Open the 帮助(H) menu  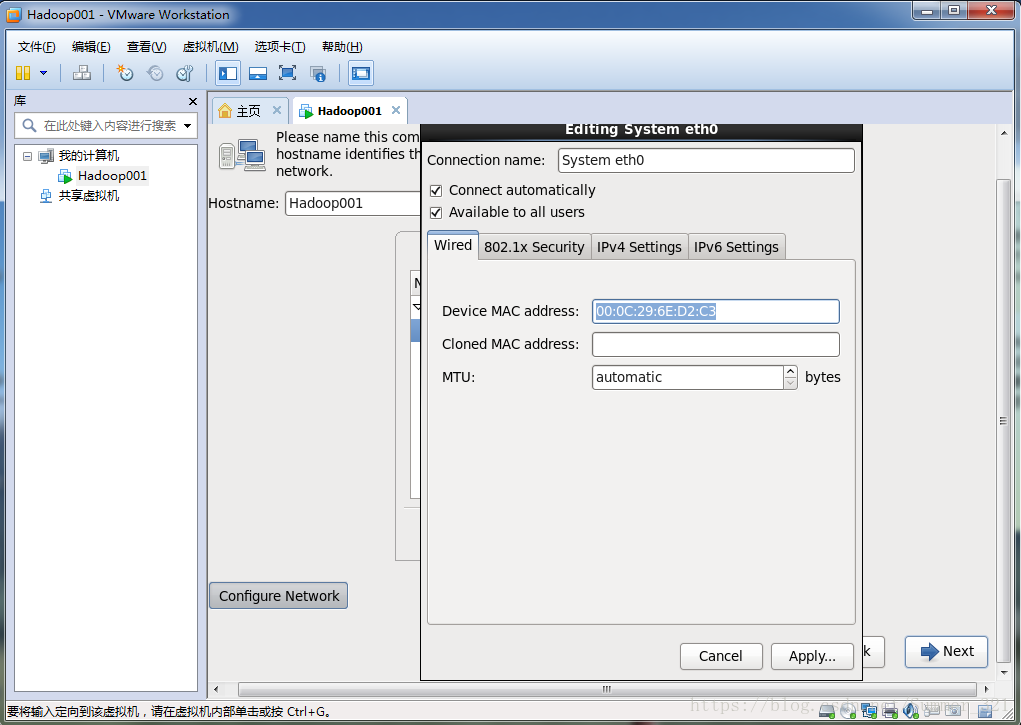(342, 47)
